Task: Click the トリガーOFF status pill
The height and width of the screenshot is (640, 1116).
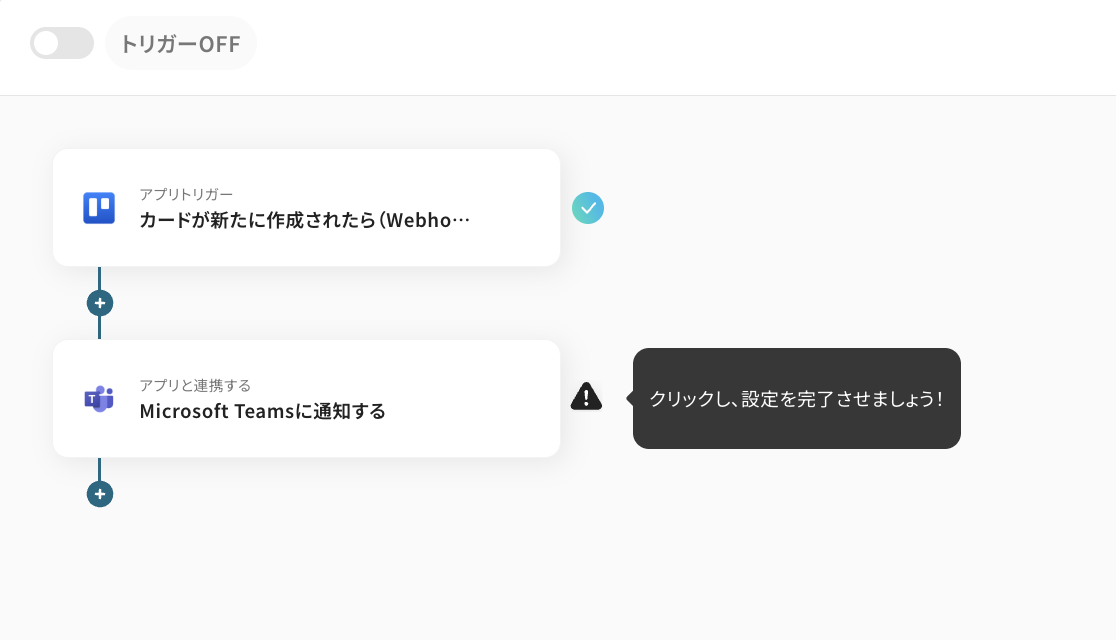Action: tap(181, 43)
